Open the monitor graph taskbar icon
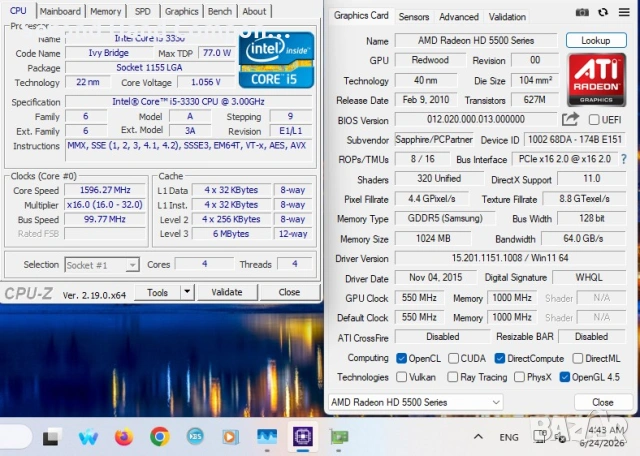640x456 pixels. point(267,436)
